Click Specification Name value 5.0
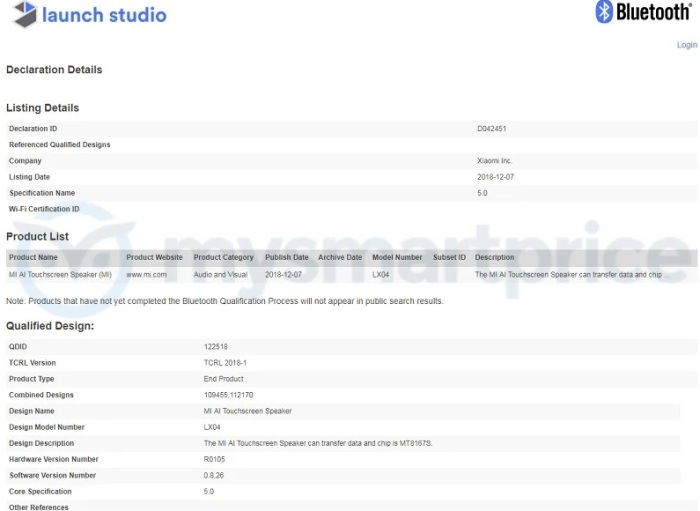 click(482, 193)
